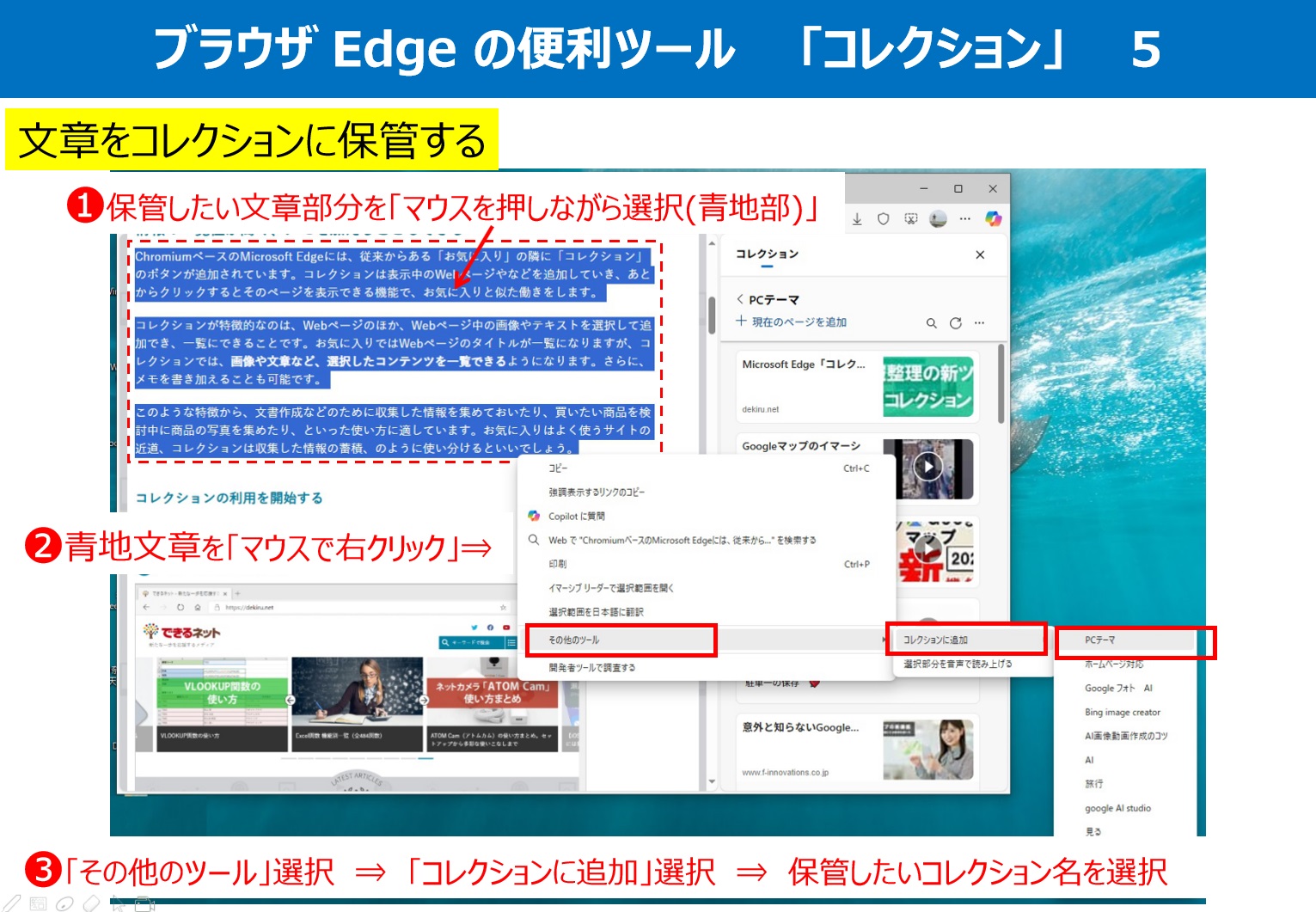Select PCテーマ in collection list

pyautogui.click(x=1100, y=640)
